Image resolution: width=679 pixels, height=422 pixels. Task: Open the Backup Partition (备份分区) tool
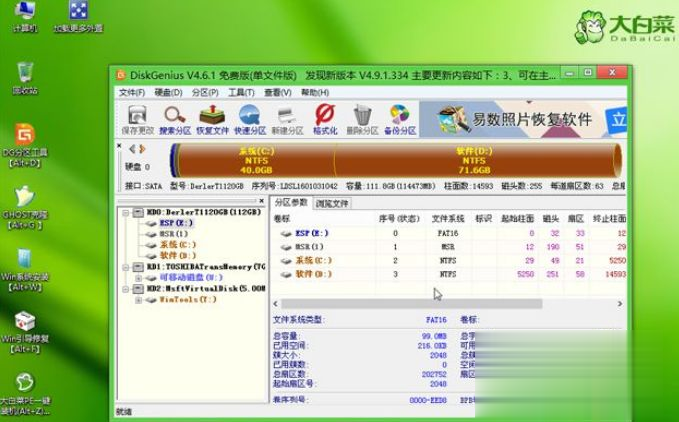point(400,119)
